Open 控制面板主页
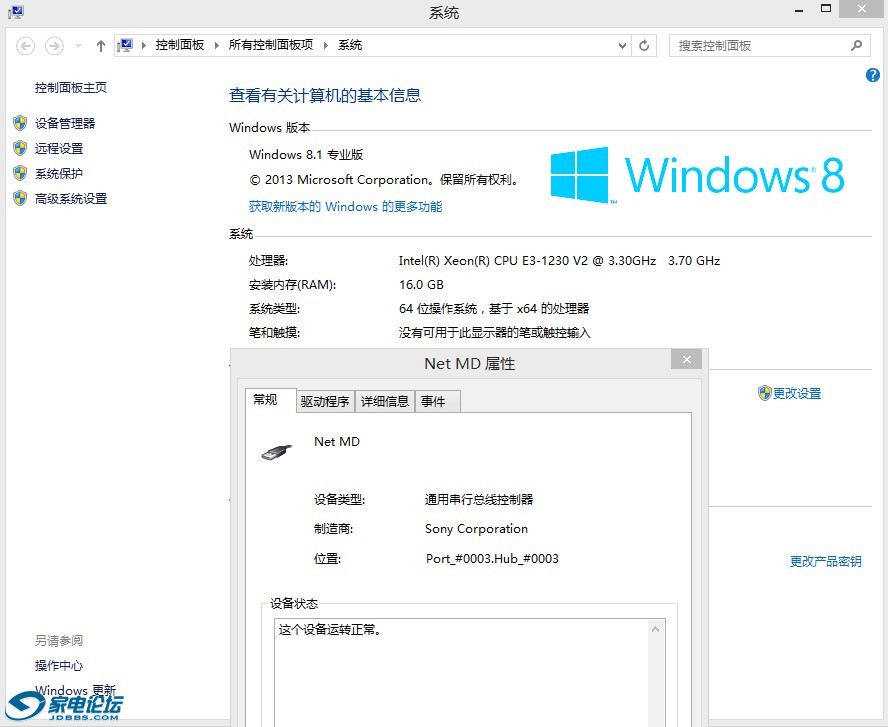 [71, 88]
